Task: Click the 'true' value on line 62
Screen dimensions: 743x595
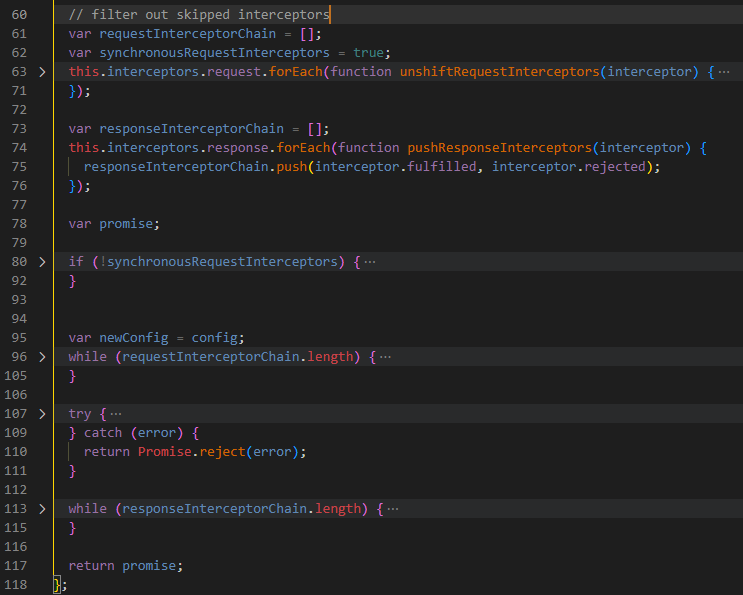Action: coord(370,53)
